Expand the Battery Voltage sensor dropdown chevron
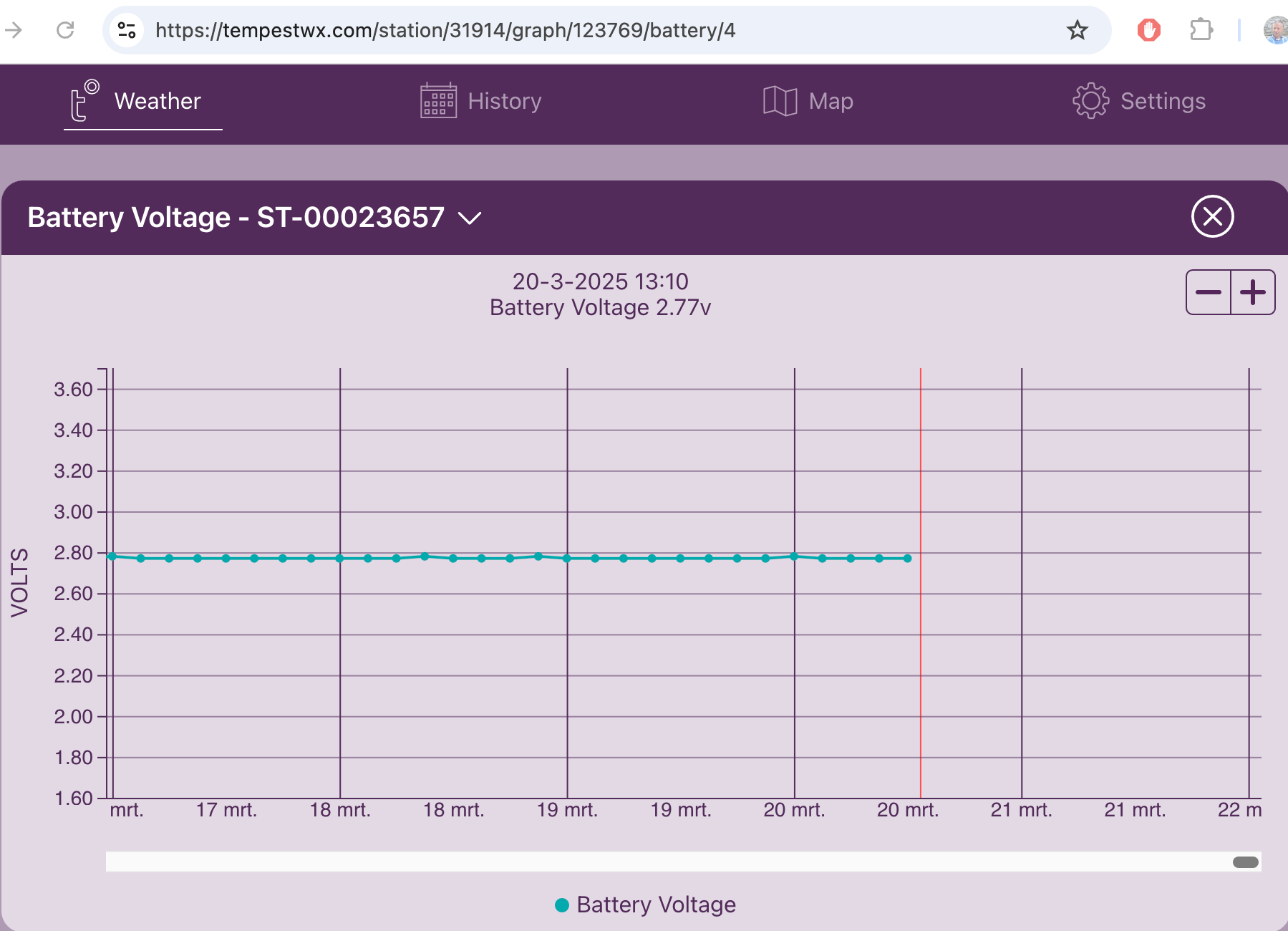 pos(470,218)
